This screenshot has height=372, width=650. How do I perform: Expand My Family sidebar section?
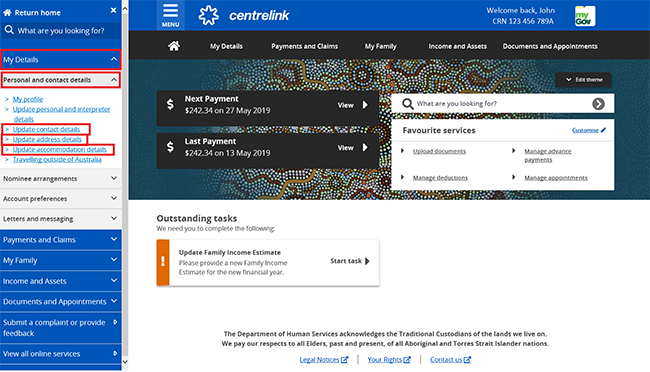click(61, 260)
